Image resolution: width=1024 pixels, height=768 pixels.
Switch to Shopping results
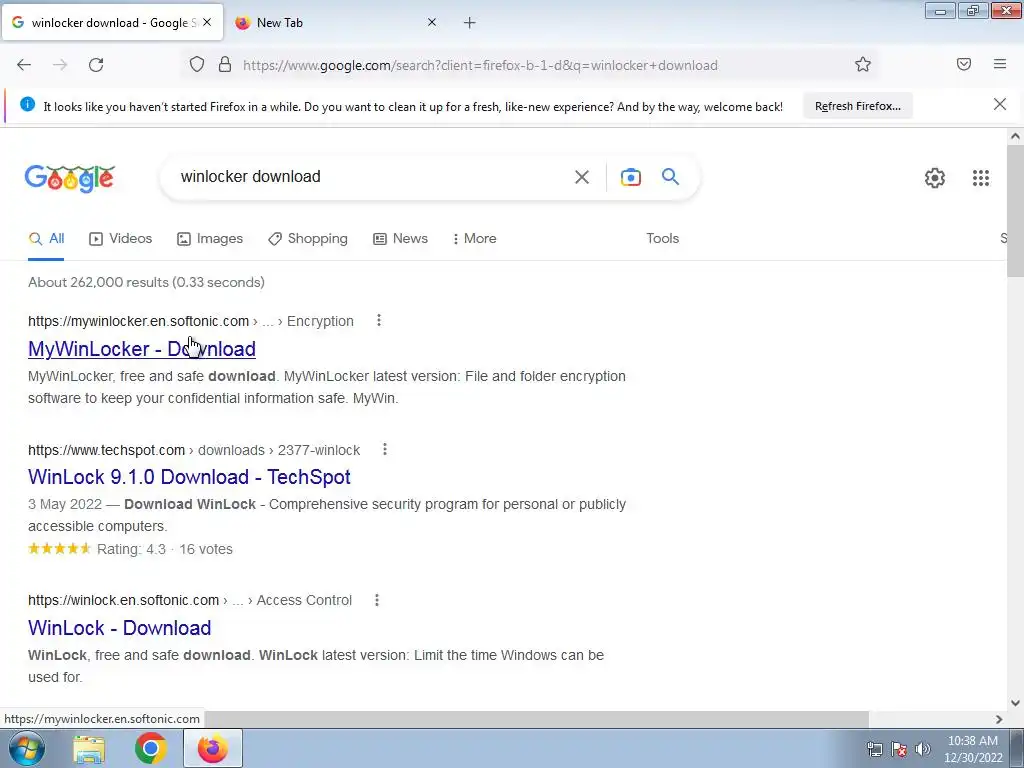tap(308, 239)
